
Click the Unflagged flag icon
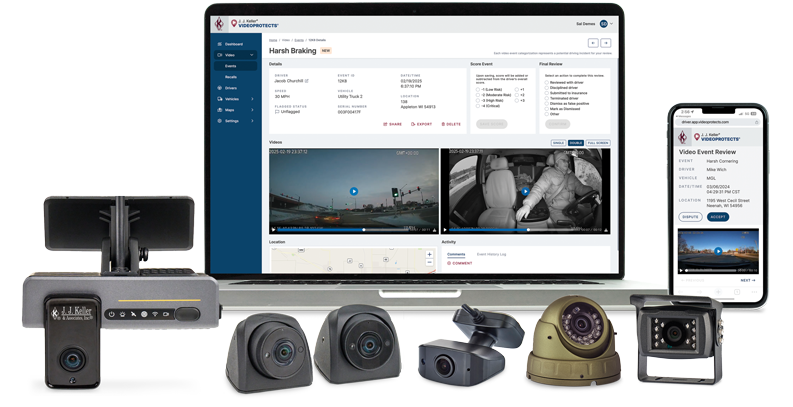[277, 112]
